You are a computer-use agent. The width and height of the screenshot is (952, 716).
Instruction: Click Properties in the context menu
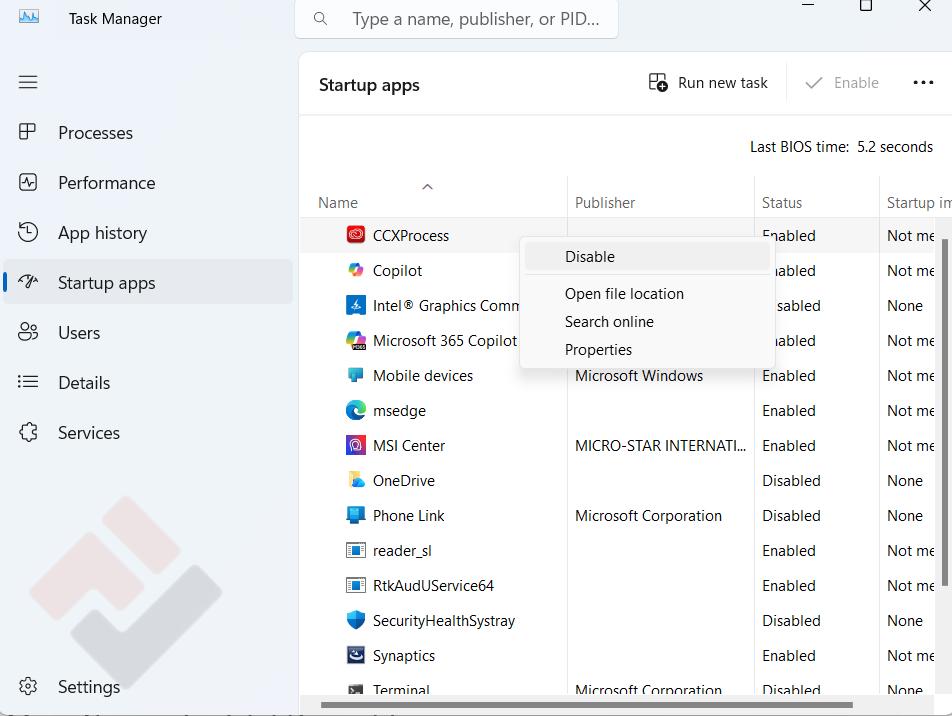coord(598,350)
